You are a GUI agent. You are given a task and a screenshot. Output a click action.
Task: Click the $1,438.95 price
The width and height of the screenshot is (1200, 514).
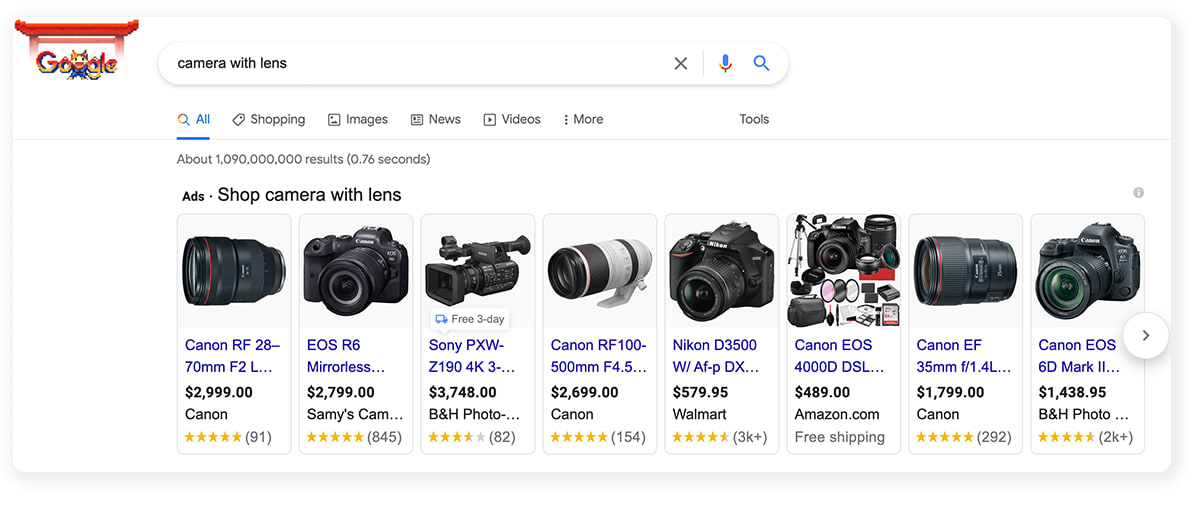coord(1073,392)
